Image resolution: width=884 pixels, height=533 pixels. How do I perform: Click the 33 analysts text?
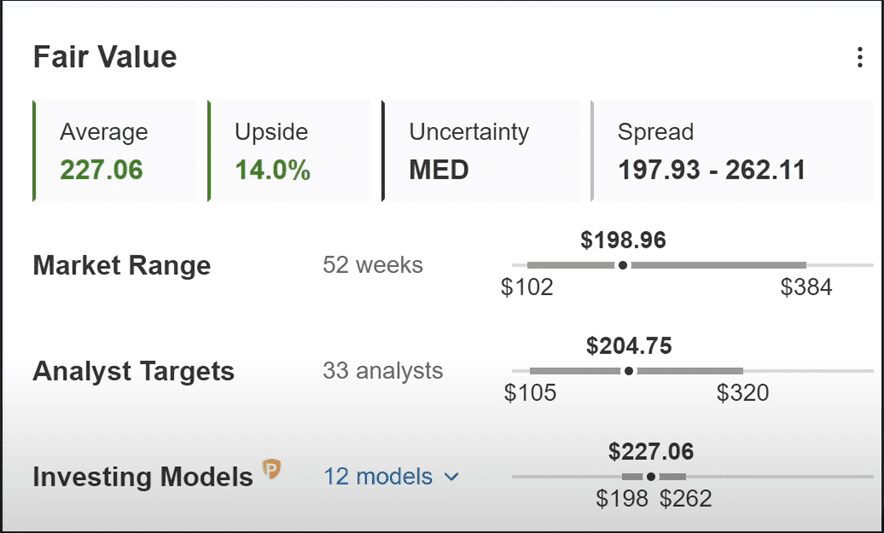pos(382,372)
